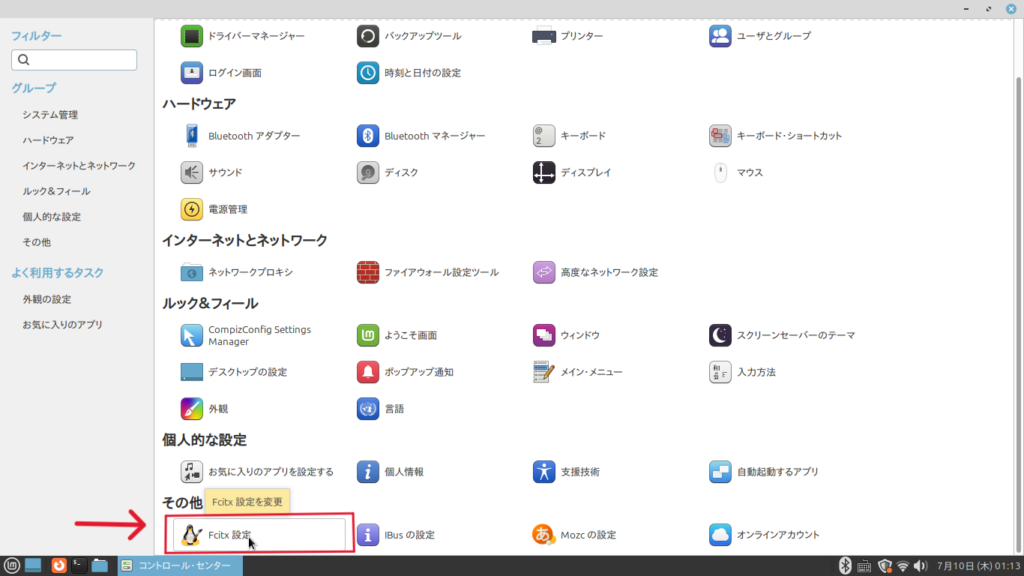Select 個人的な設定 group in sidebar
The image size is (1024, 576).
point(52,217)
